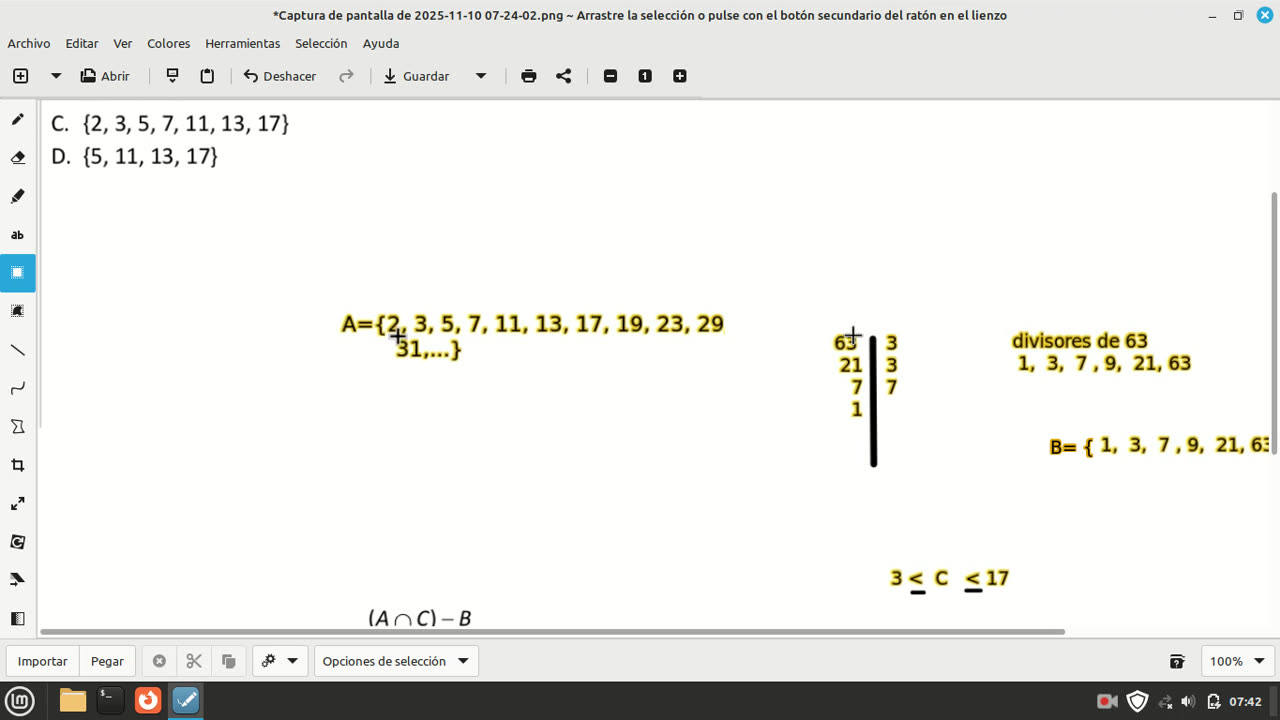Select the Pencil tool
Screen dimensions: 1280x720
coord(17,119)
